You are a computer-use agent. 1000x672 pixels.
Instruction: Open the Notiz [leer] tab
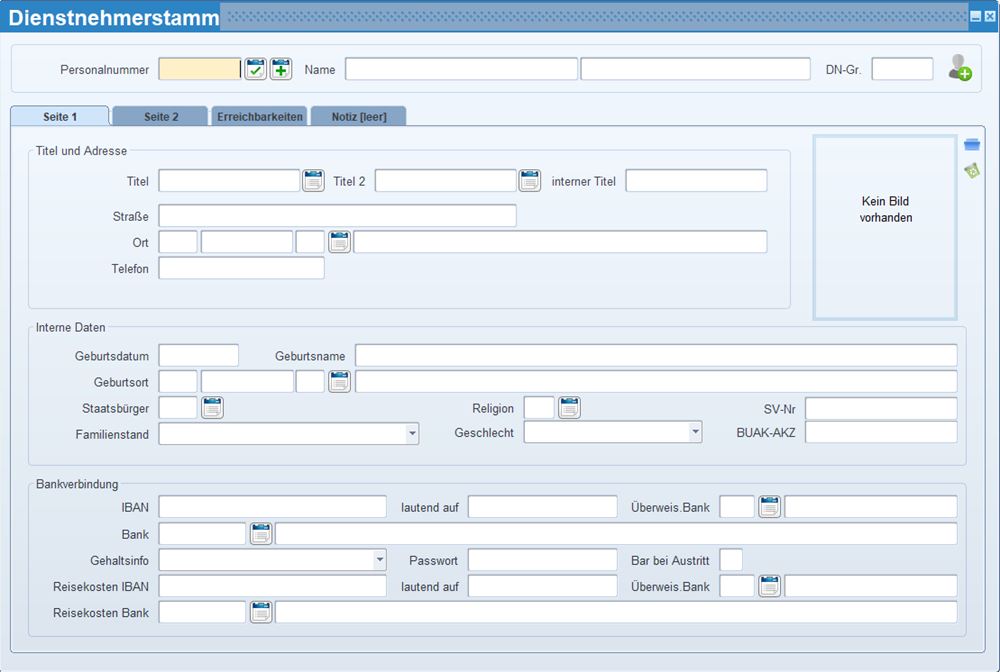[x=359, y=116]
